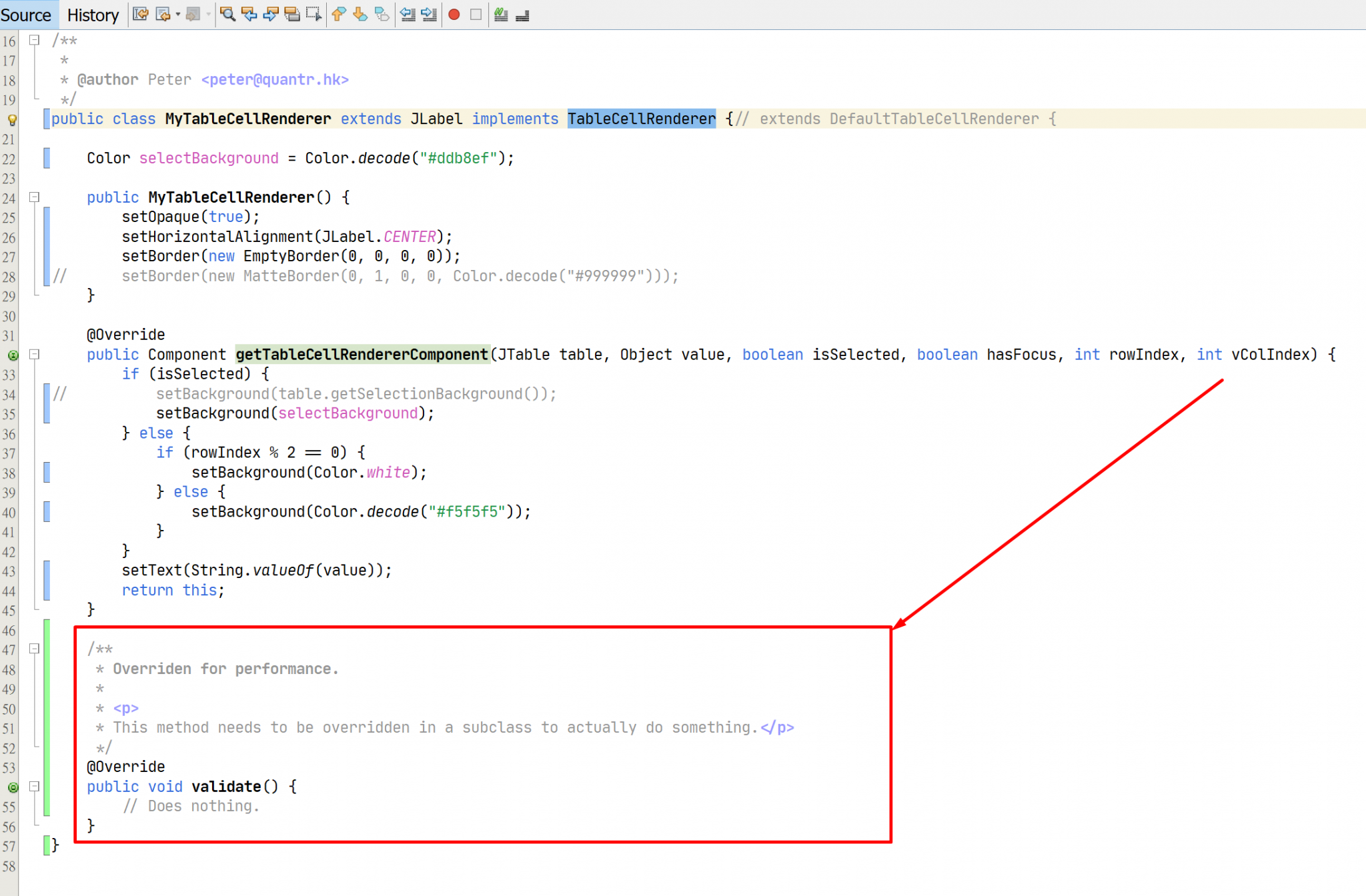Toggle Bookmark toolbar icon
Viewport: 1366px width, 896px height.
coord(382,14)
